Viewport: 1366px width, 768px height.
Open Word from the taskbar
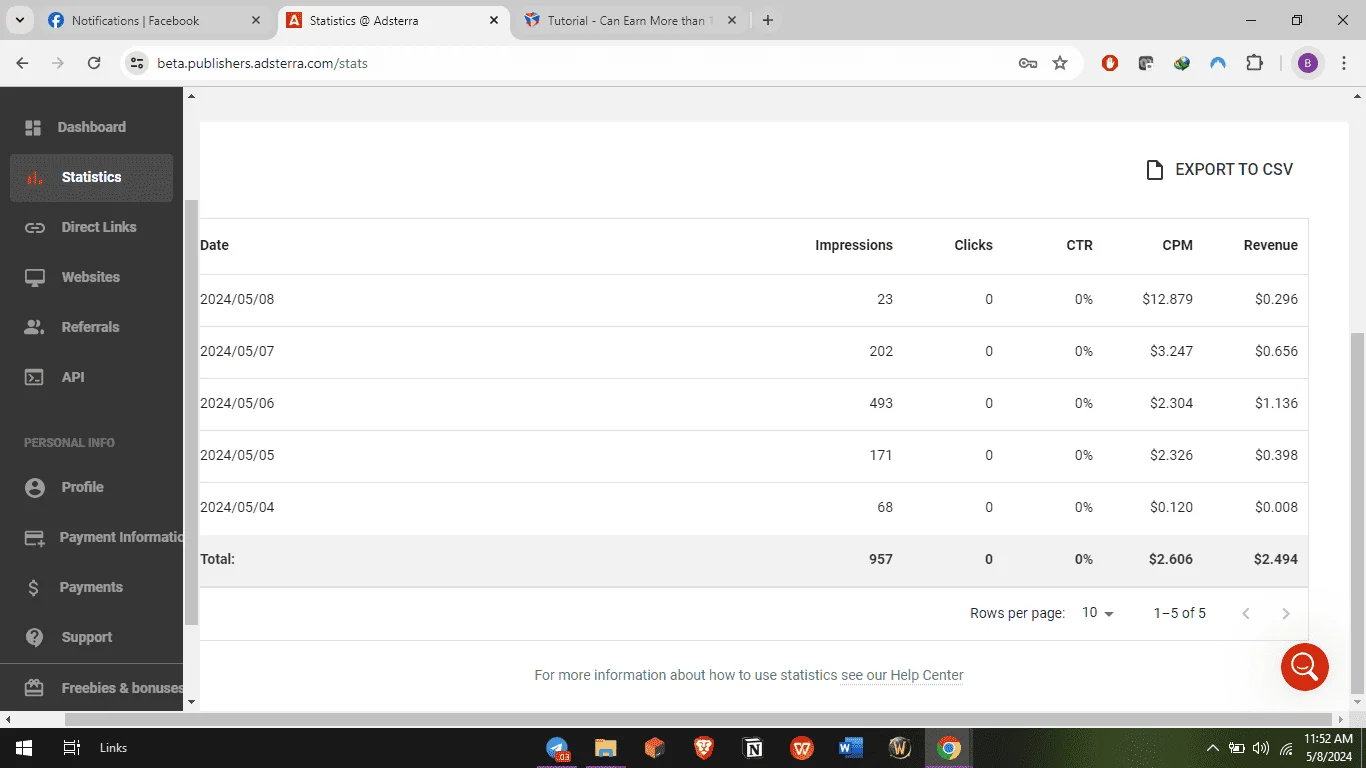pyautogui.click(x=851, y=748)
